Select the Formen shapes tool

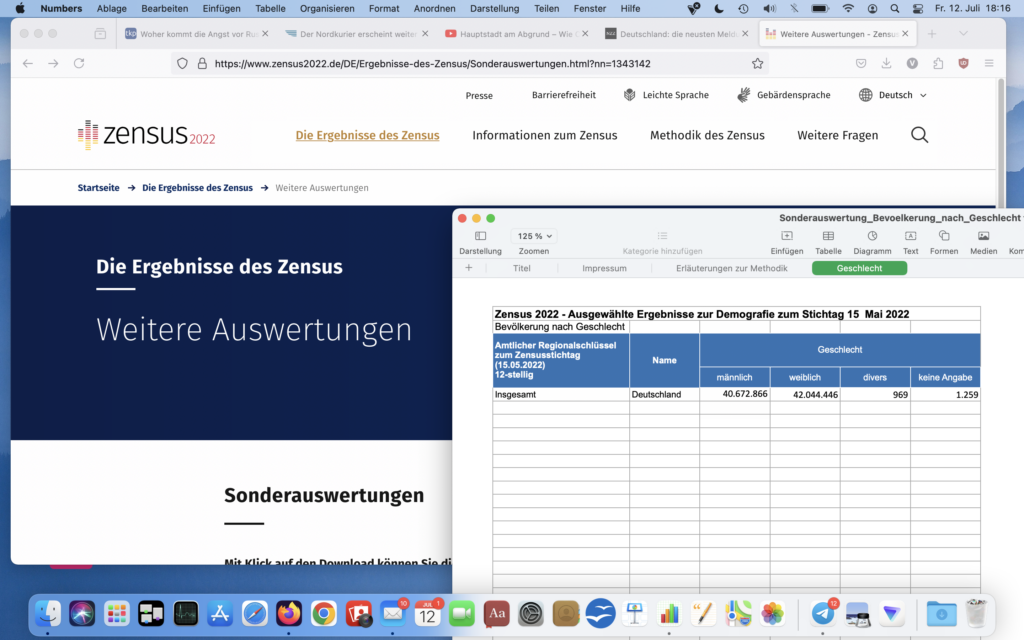(x=943, y=236)
